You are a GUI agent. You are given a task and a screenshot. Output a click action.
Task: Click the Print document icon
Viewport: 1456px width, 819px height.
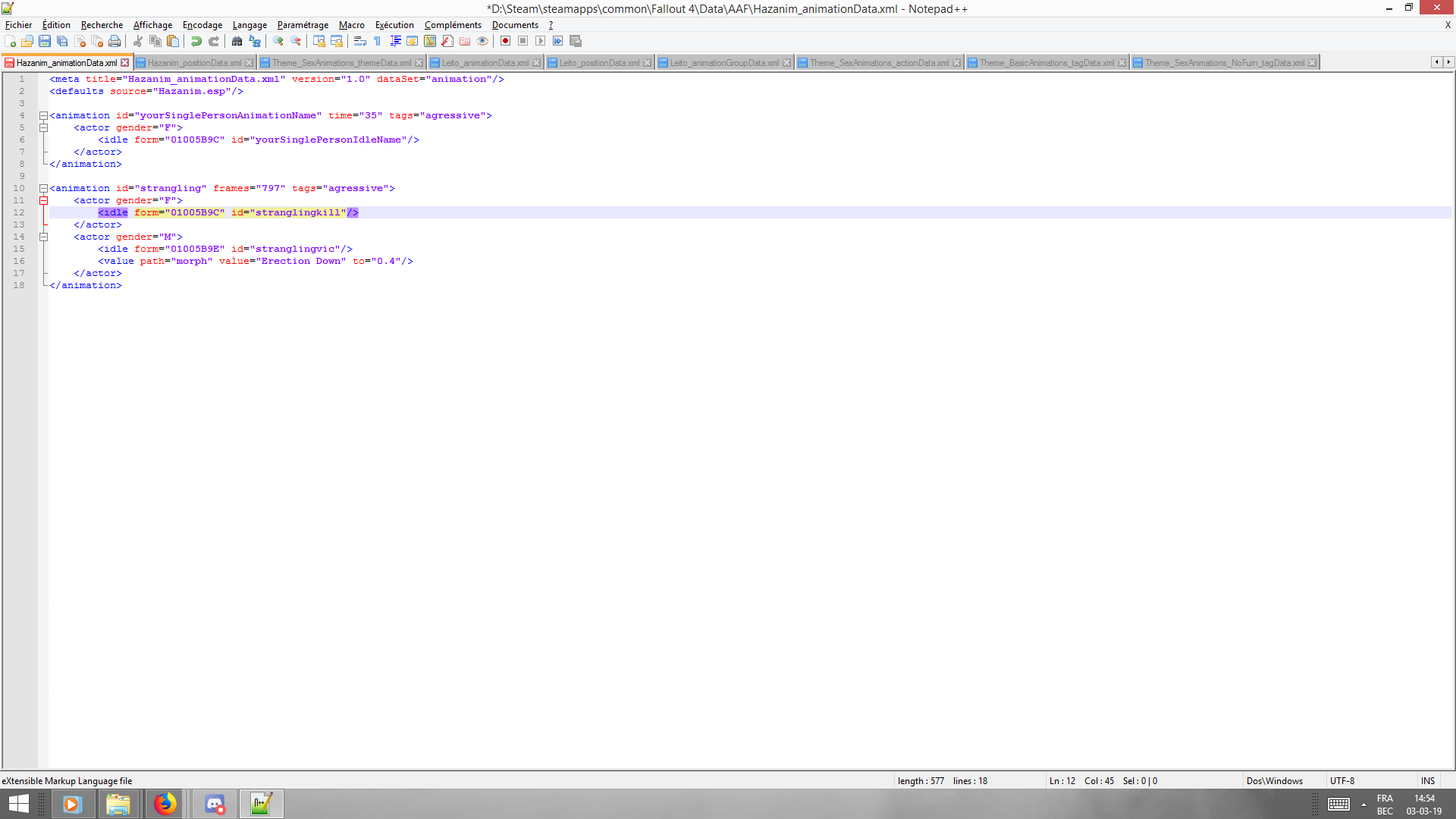[x=113, y=41]
